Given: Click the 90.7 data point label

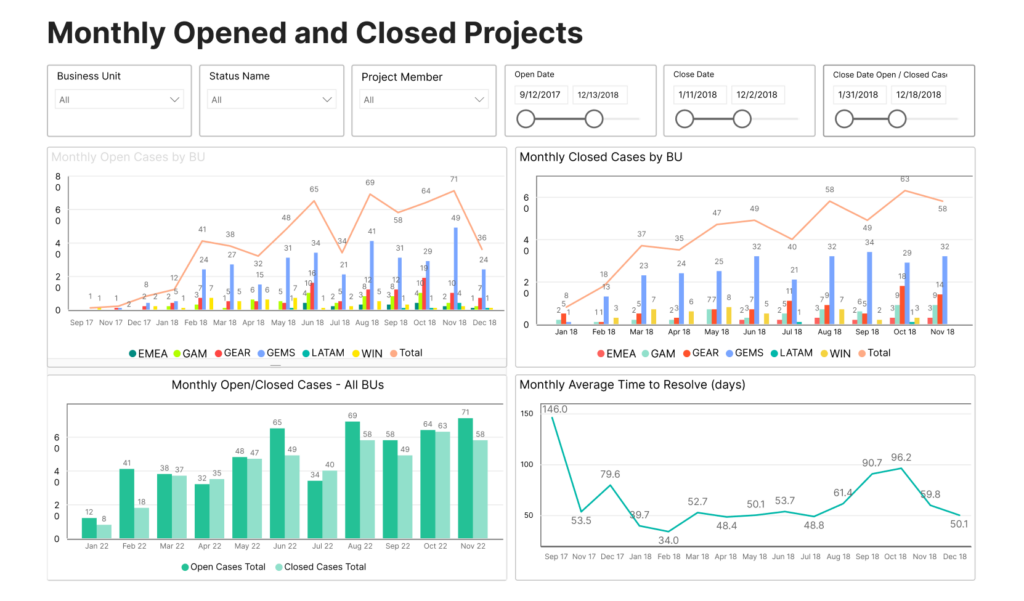Looking at the screenshot, I should coord(872,463).
